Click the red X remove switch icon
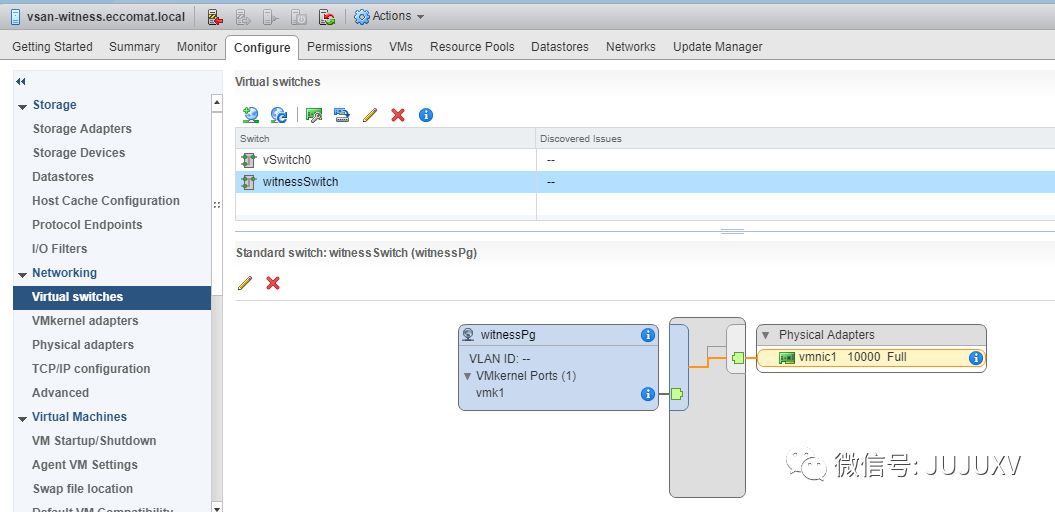This screenshot has height=512, width=1055. click(398, 115)
